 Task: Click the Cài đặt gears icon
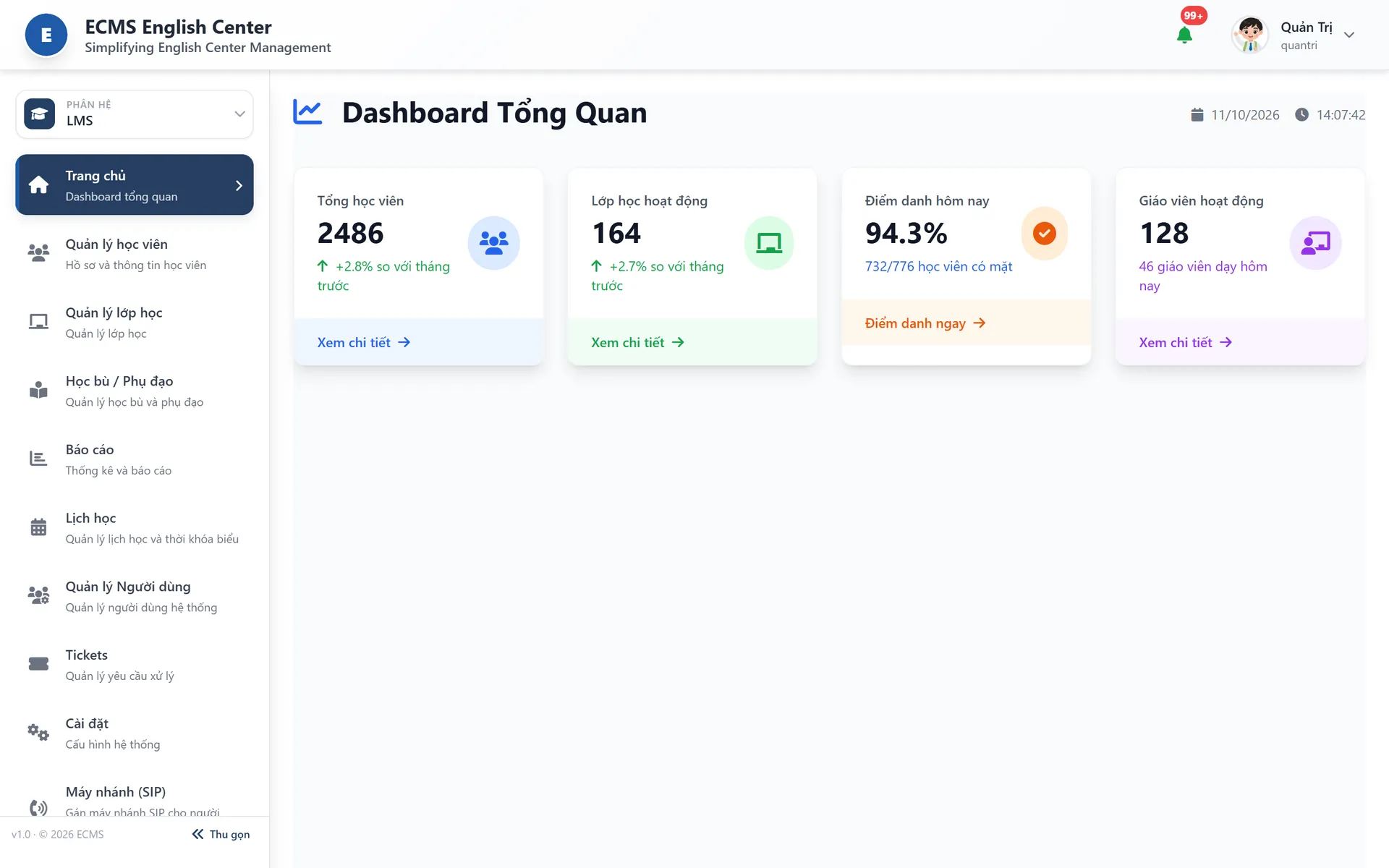(38, 732)
